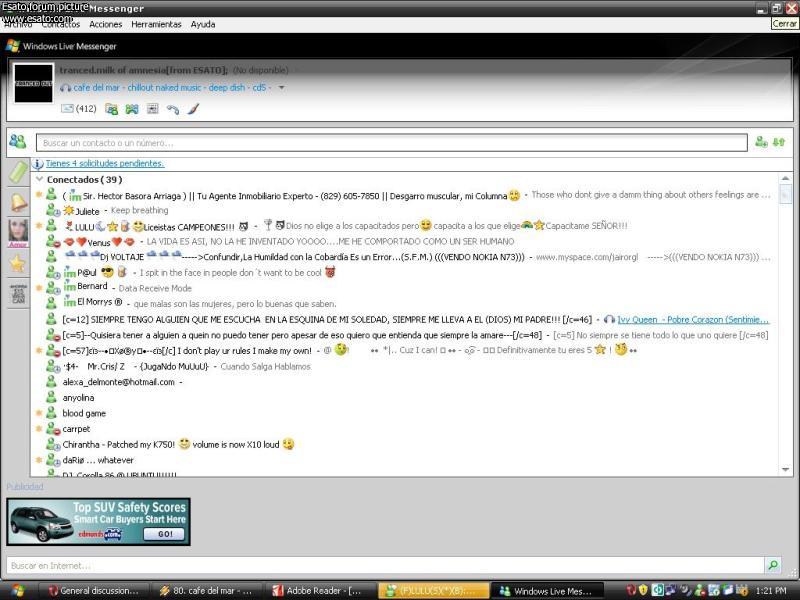Open the two-people contacts icon by search
The image size is (800, 600).
18,141
